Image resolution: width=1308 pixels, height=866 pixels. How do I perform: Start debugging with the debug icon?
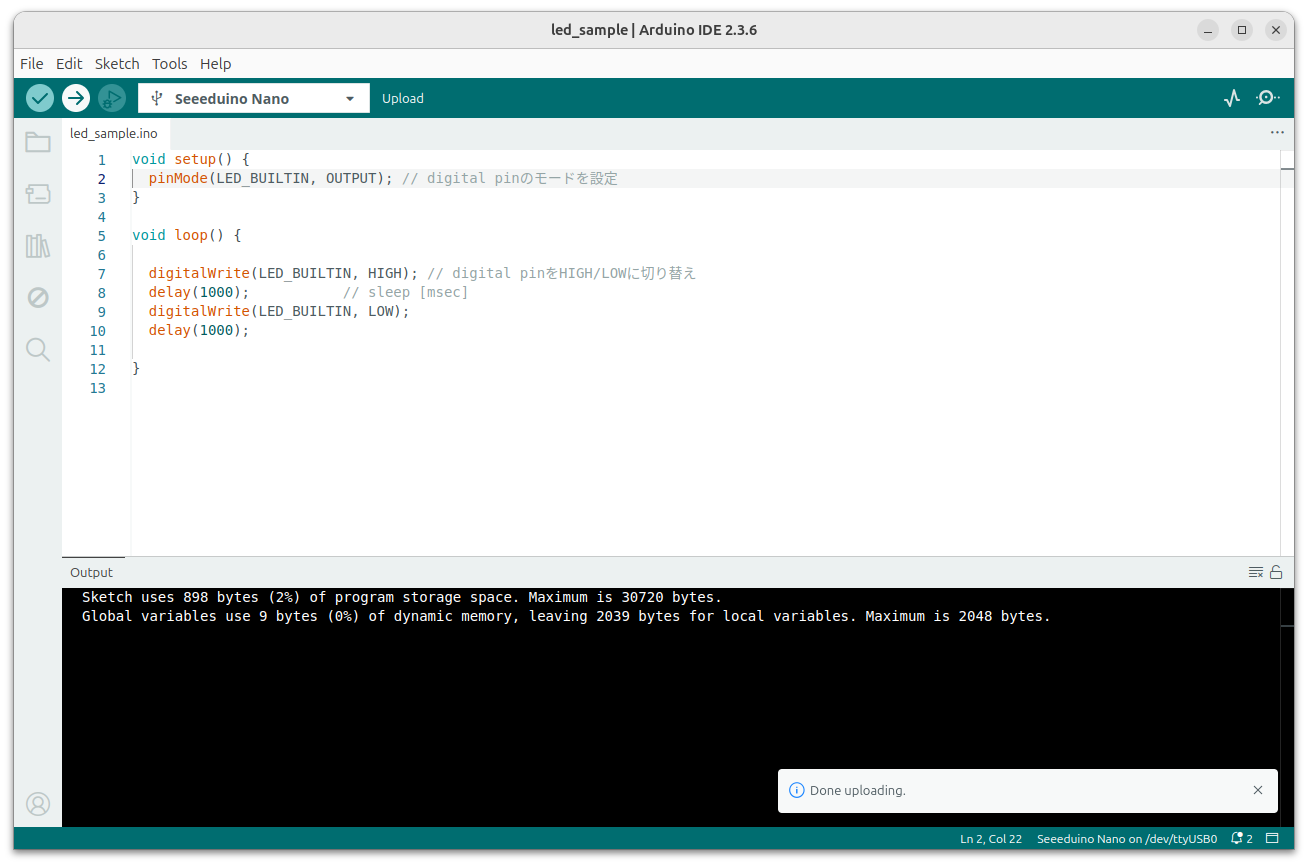click(x=112, y=98)
